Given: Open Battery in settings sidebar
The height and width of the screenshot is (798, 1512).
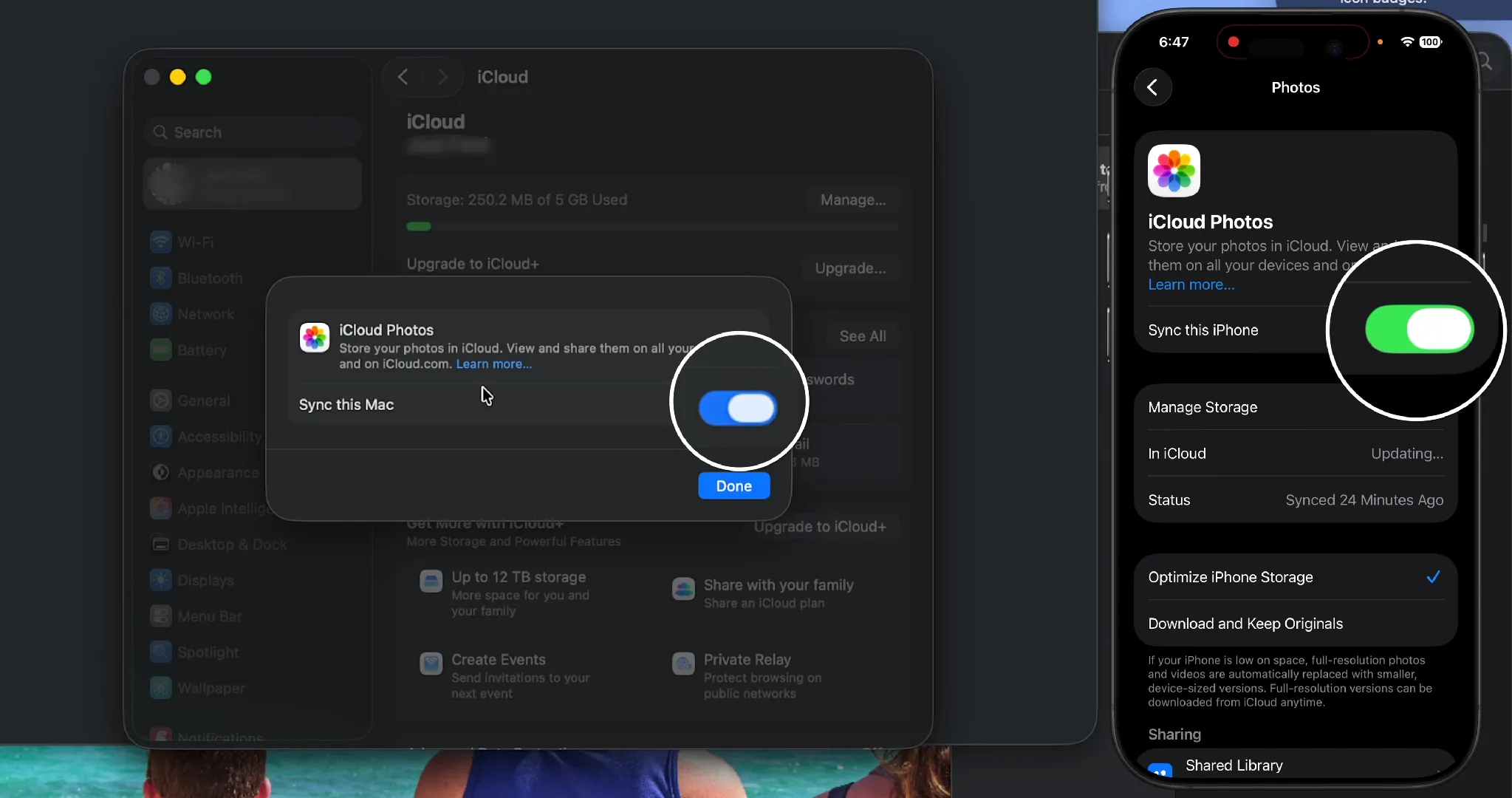Looking at the screenshot, I should point(188,350).
